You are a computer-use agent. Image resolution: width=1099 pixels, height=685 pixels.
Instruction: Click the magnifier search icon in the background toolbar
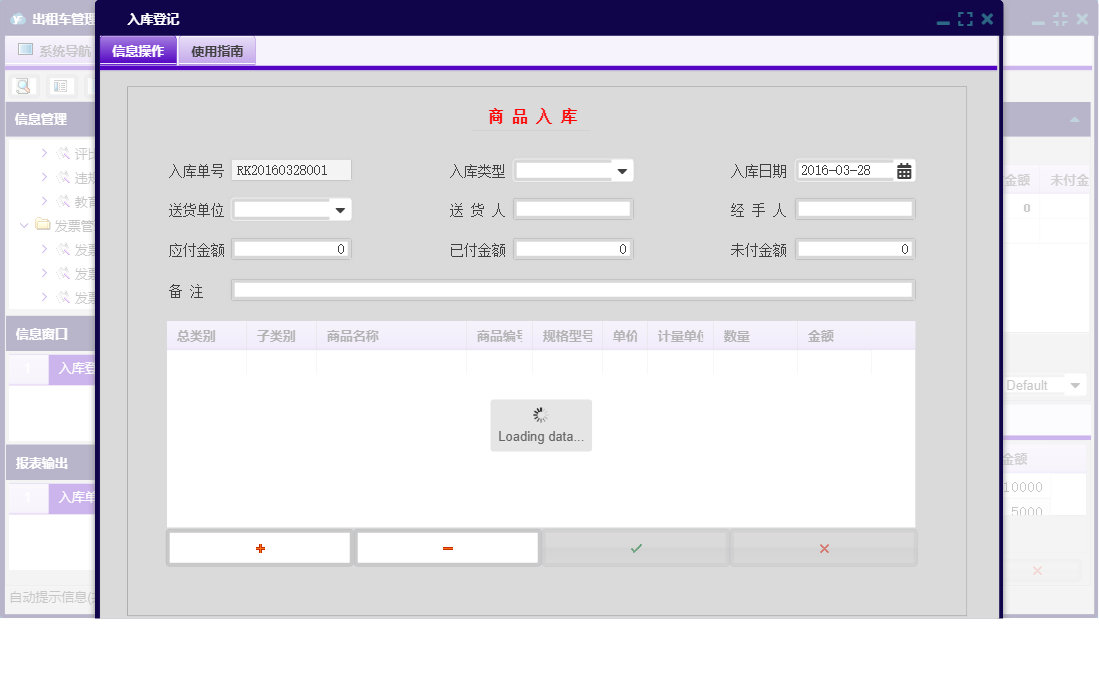[23, 86]
